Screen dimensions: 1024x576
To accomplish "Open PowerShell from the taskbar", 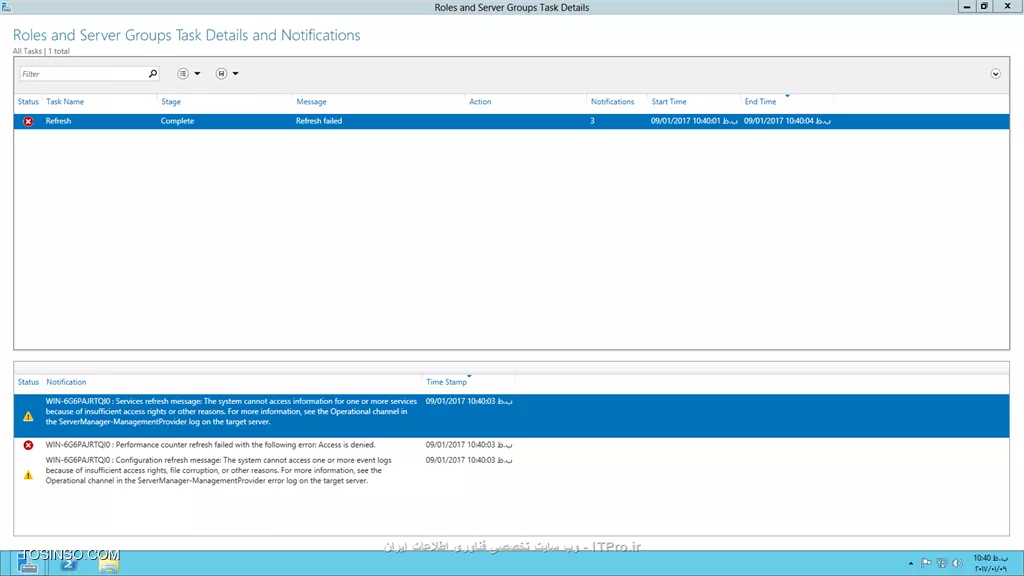I will point(69,564).
